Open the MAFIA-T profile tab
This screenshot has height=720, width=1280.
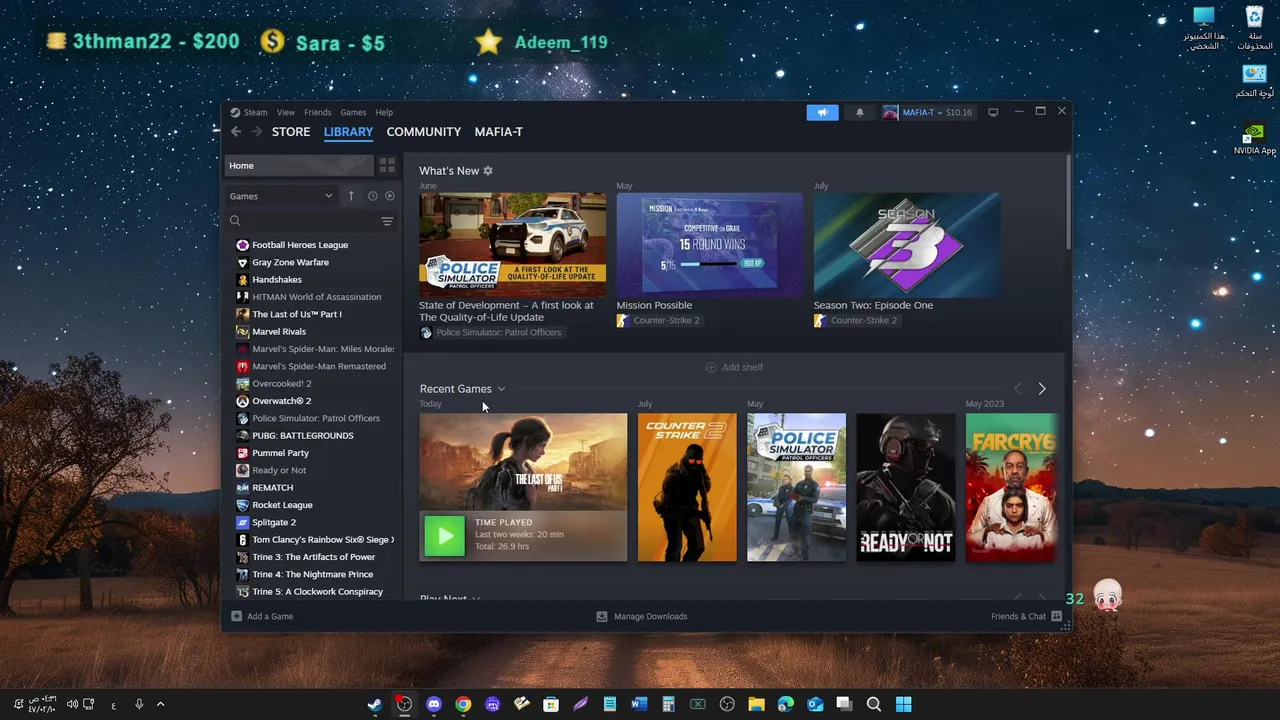point(499,132)
